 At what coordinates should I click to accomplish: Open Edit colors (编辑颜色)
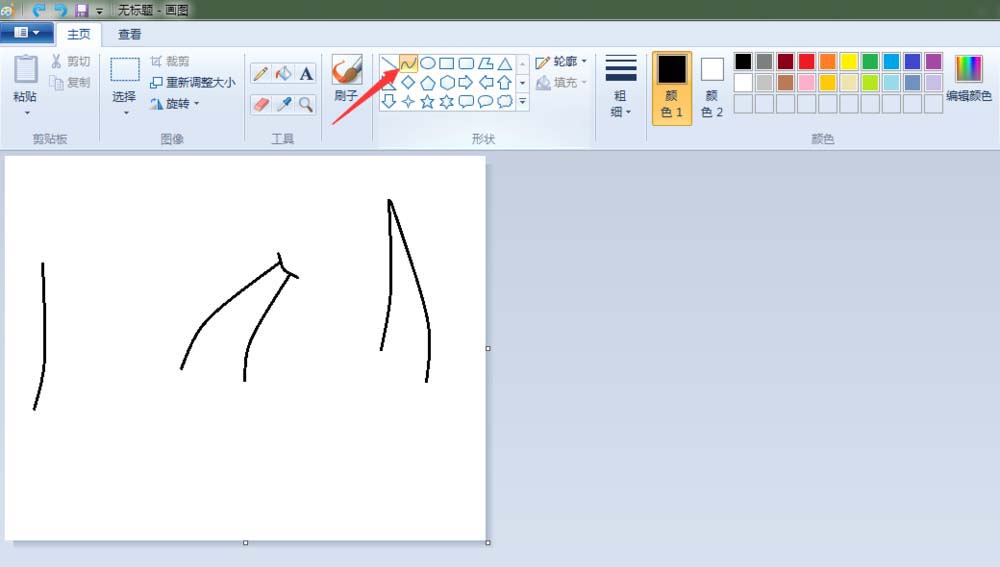[x=969, y=79]
